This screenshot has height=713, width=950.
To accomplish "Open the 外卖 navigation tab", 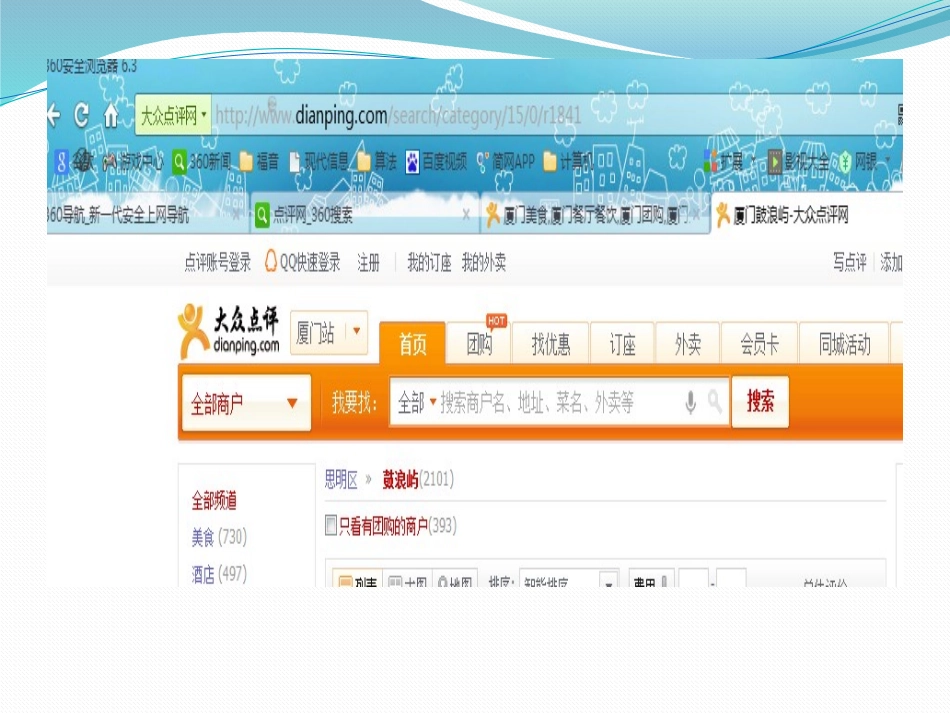I will click(x=688, y=343).
